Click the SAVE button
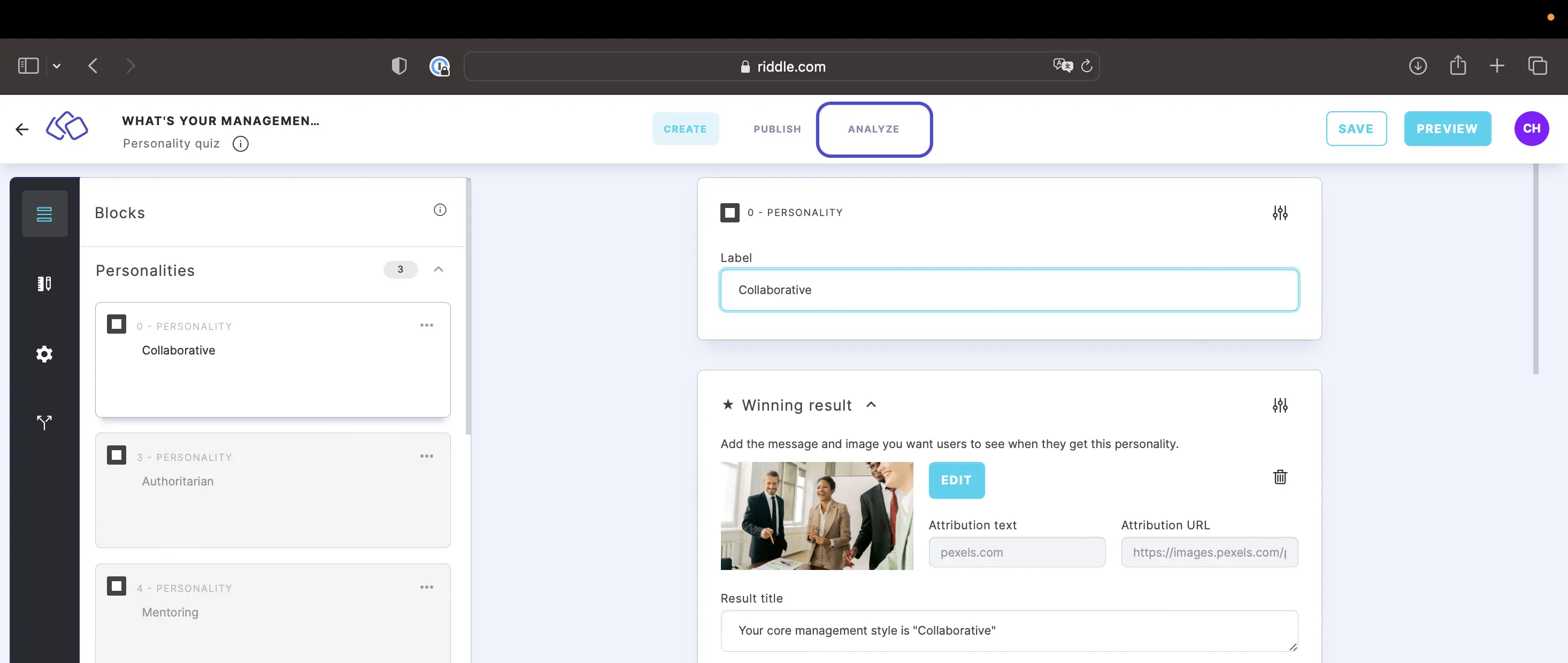This screenshot has width=1568, height=663. pos(1355,128)
